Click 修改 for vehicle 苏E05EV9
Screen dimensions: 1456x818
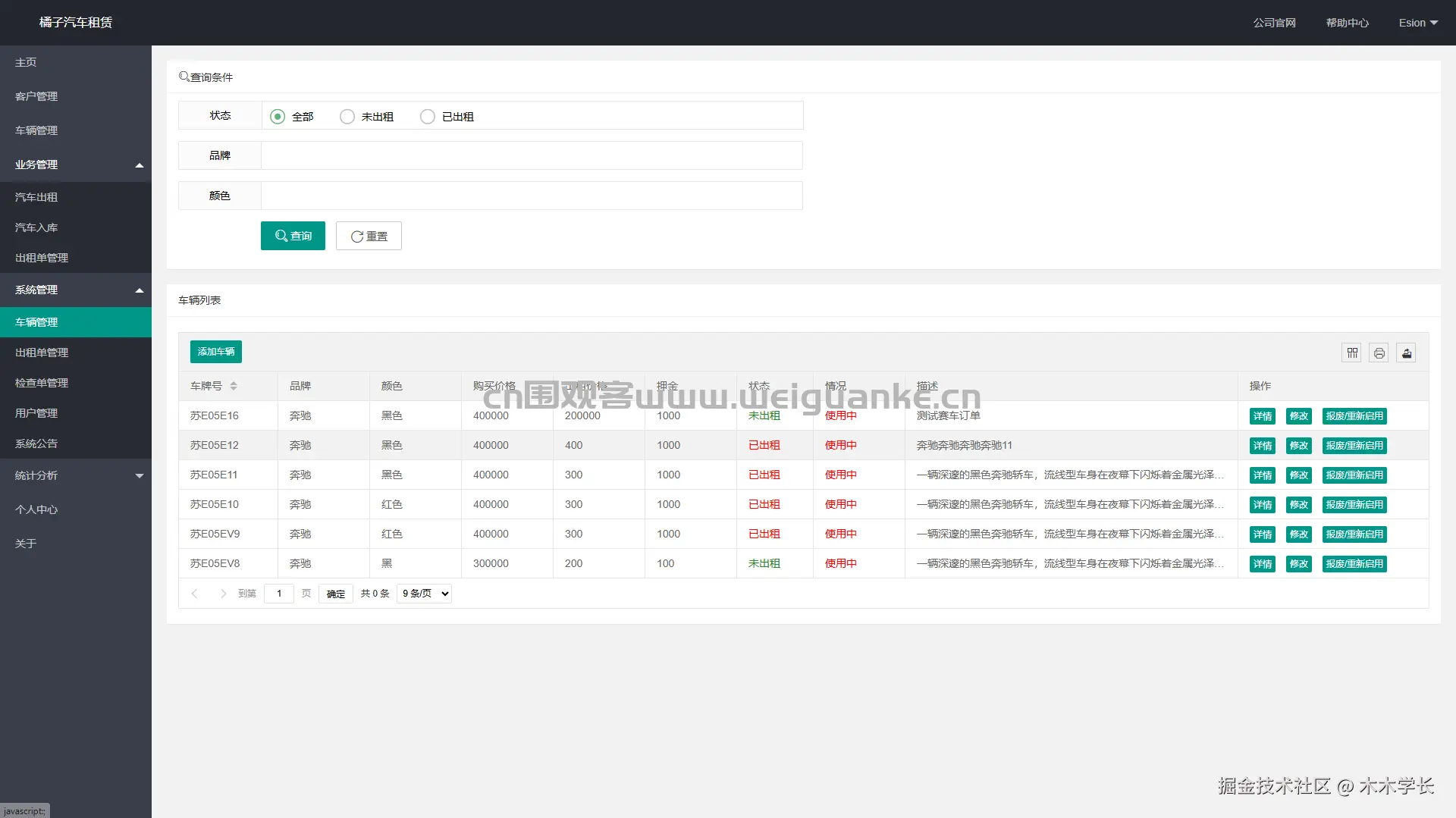coord(1299,534)
